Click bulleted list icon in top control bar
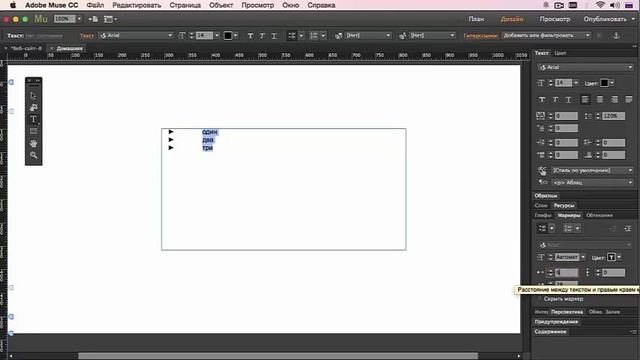640x360 pixels. (x=292, y=36)
